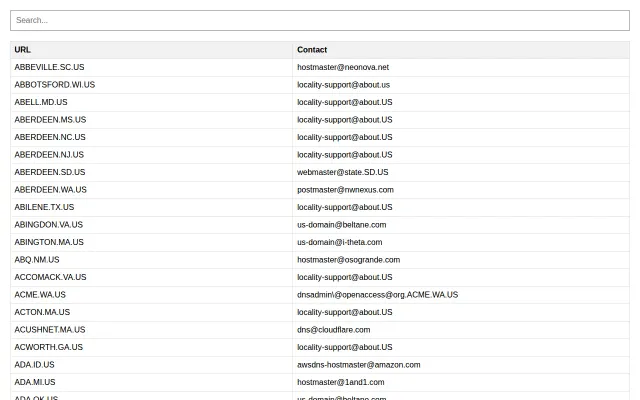640x400 pixels.
Task: Select the ABINGTON.MA.US cell
Action: [x=151, y=243]
